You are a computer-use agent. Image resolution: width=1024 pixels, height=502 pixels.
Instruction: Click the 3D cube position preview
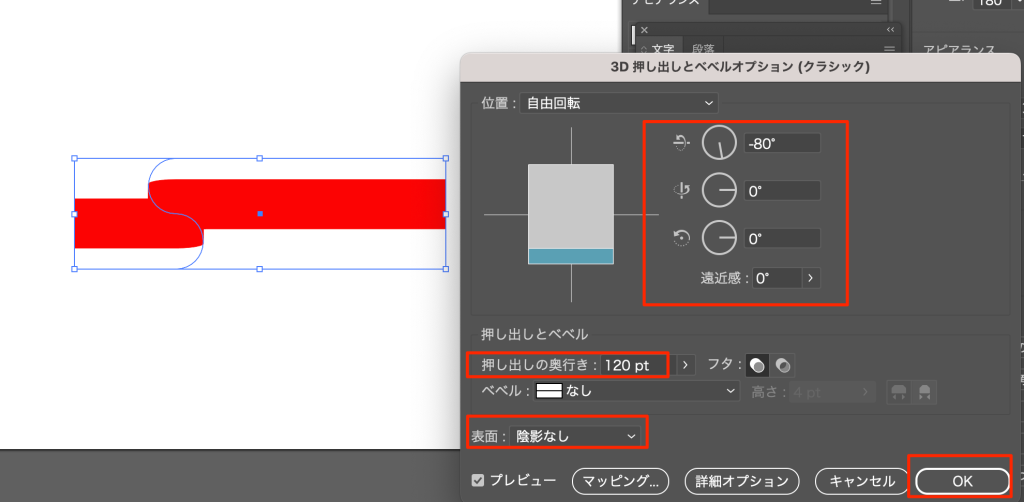(x=570, y=214)
